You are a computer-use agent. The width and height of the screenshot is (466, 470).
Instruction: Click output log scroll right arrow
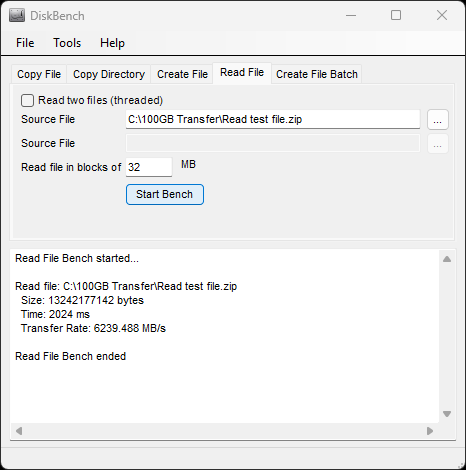430,431
